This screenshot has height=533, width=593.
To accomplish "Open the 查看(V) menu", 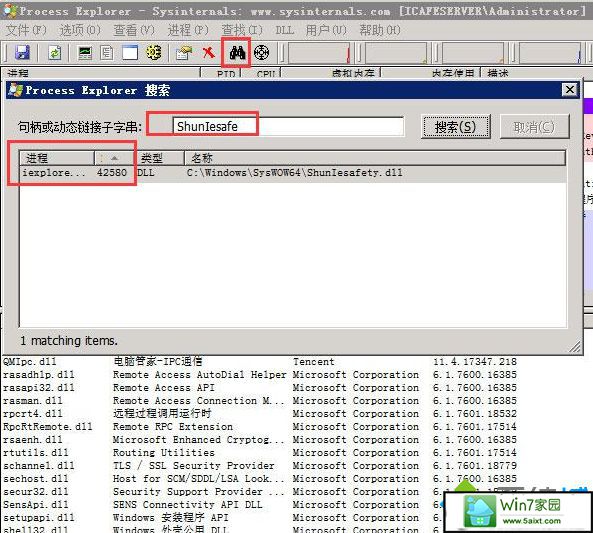I will click(x=134, y=30).
